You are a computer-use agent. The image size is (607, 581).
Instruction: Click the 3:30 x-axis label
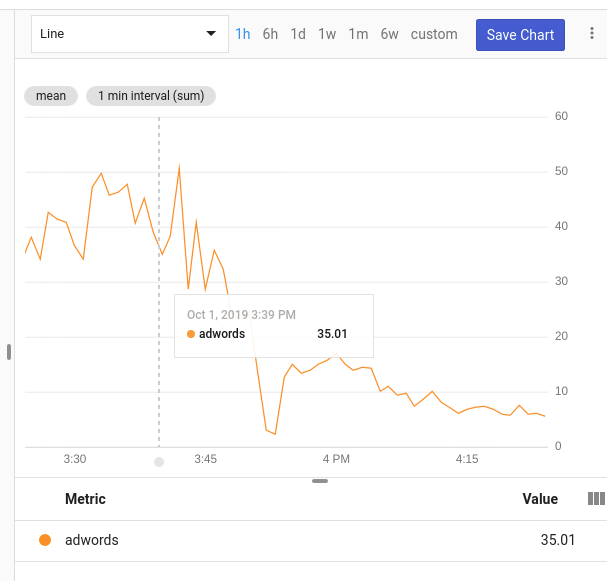click(75, 459)
